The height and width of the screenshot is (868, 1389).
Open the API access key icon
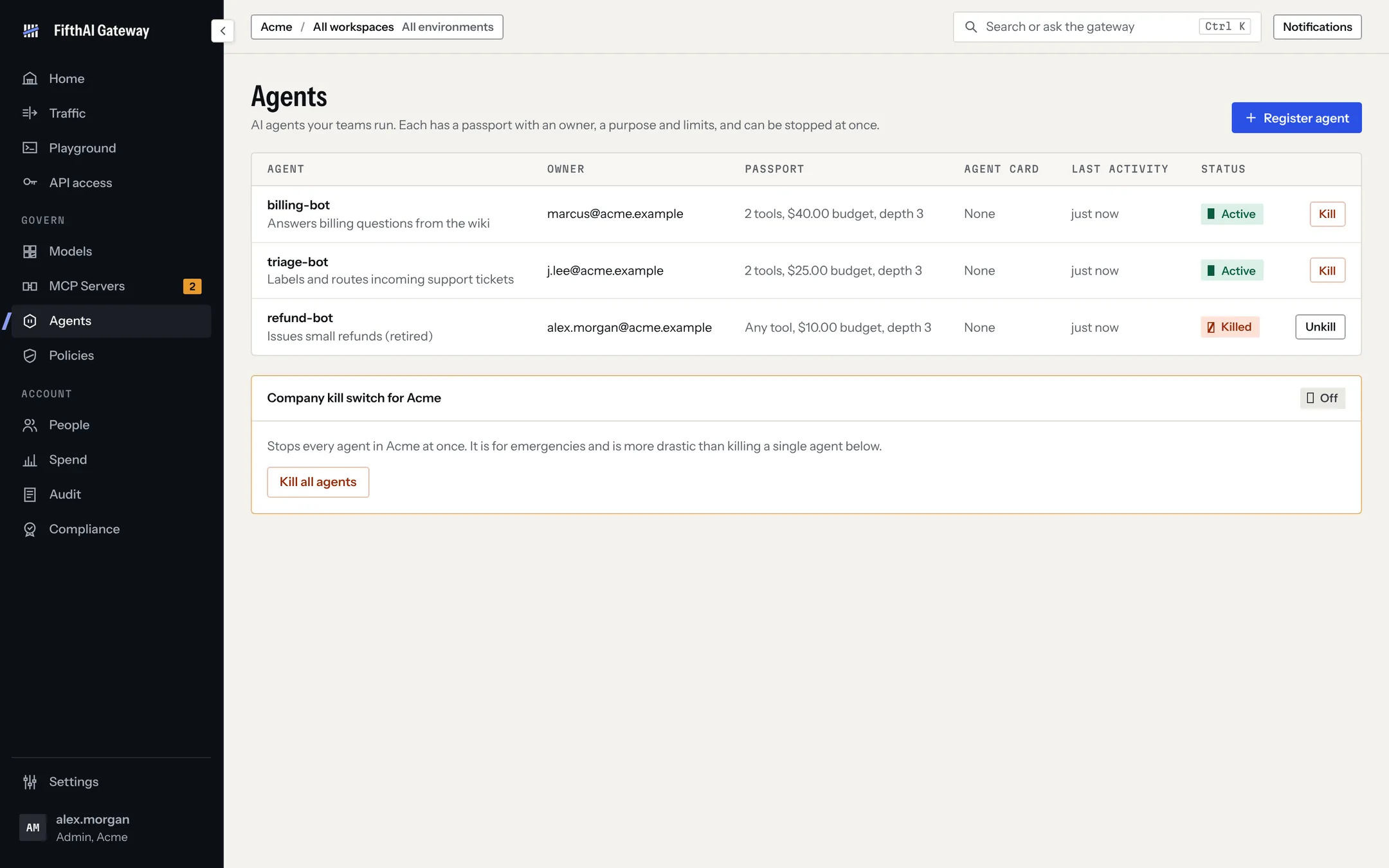(x=30, y=183)
